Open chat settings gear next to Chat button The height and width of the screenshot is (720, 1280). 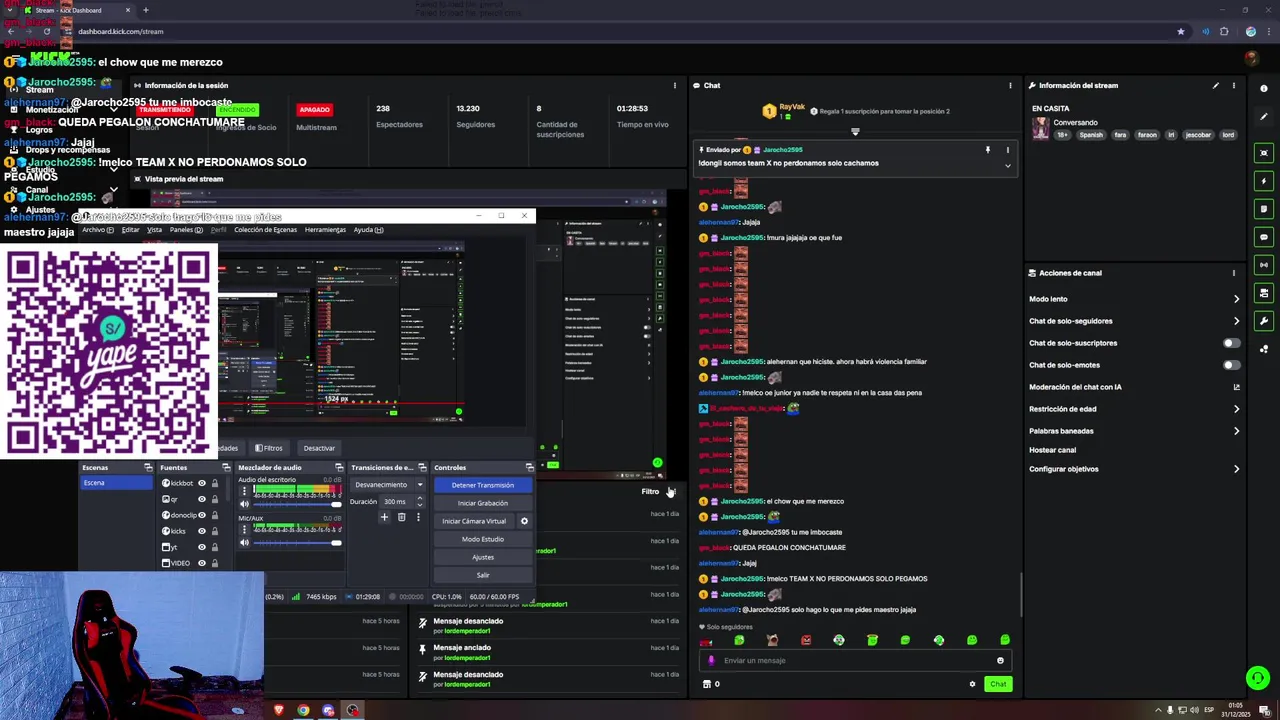[972, 684]
